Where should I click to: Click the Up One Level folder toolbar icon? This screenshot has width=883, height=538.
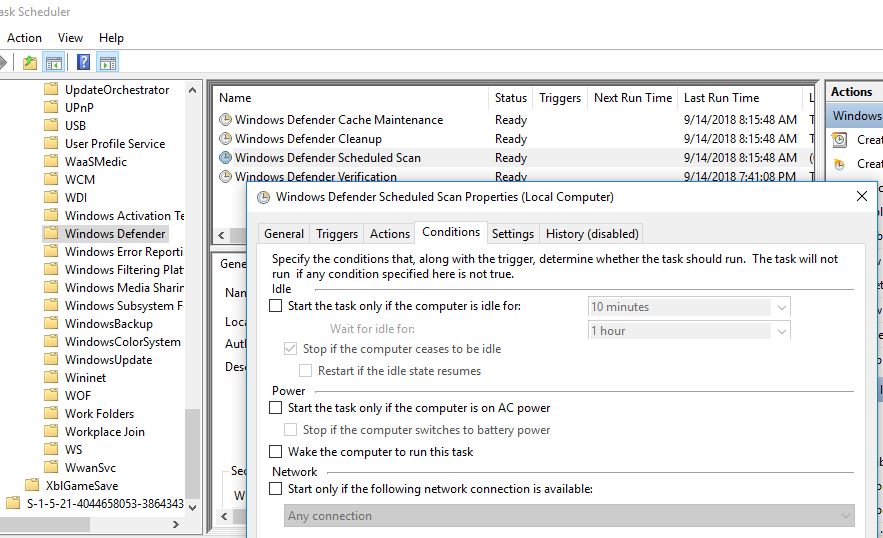tap(30, 62)
